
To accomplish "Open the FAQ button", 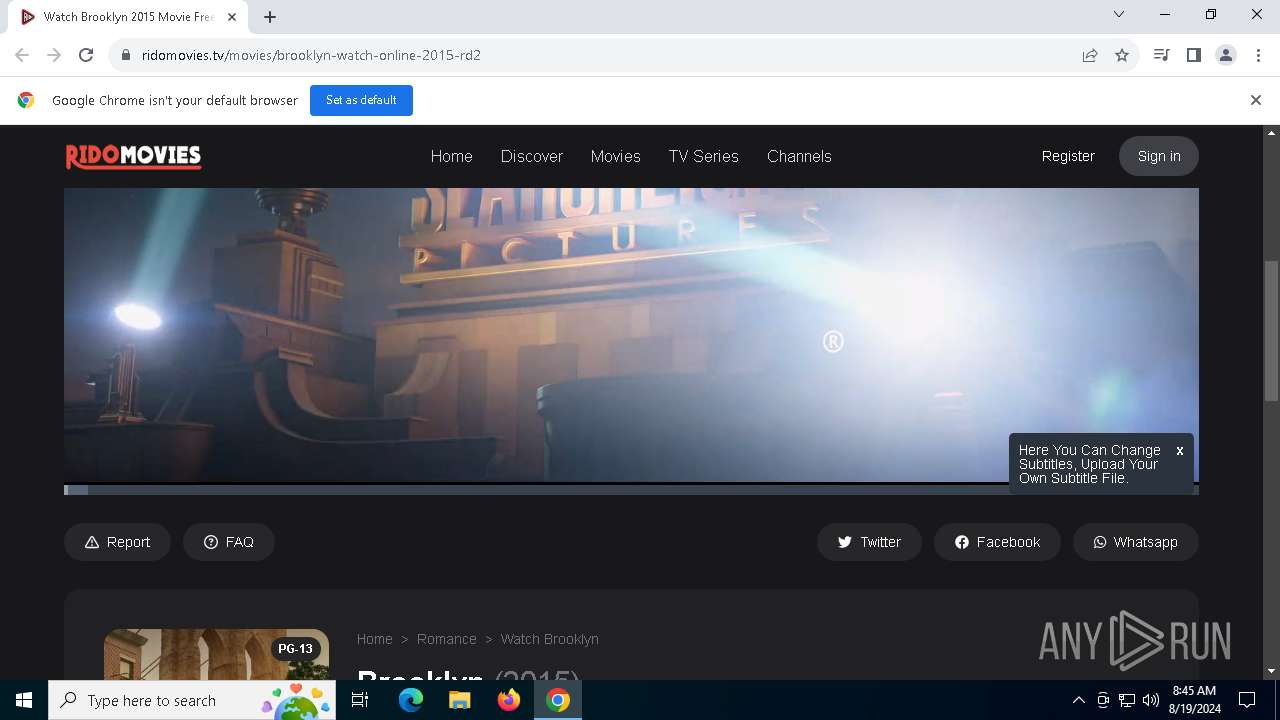I will 228,542.
